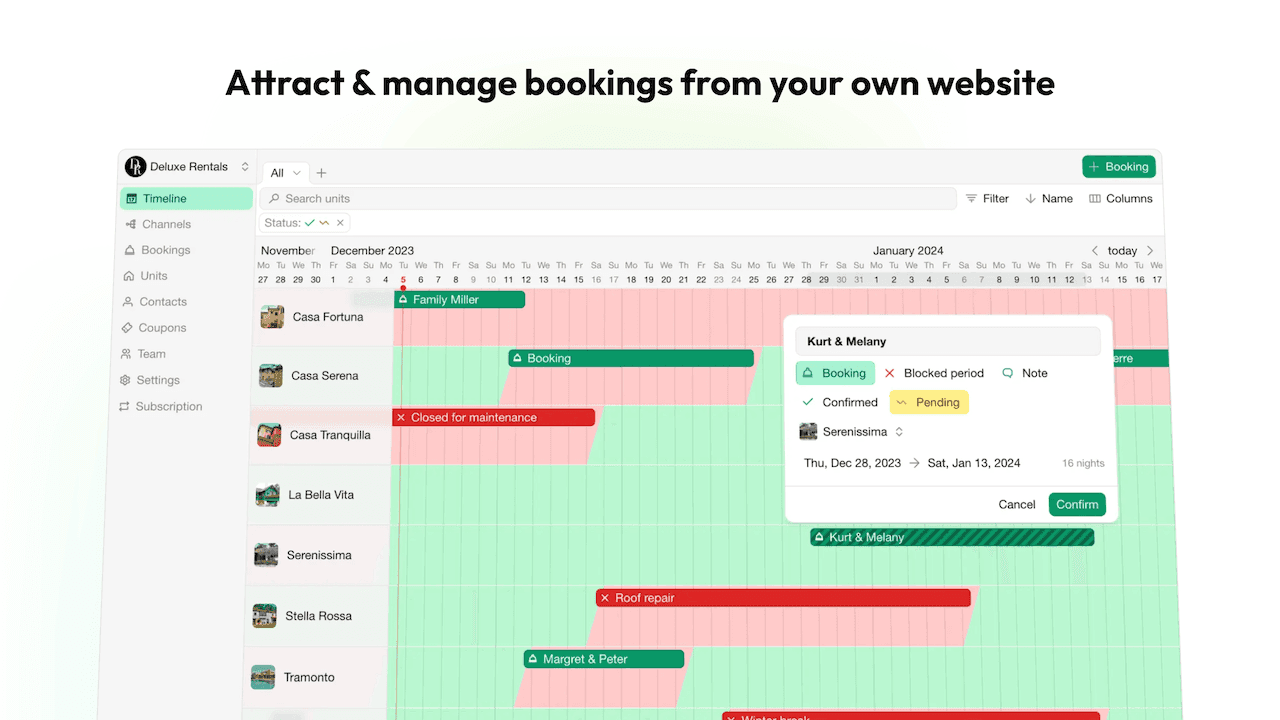Open the Bookings menu item
Screen dimensions: 1280x720
click(165, 250)
